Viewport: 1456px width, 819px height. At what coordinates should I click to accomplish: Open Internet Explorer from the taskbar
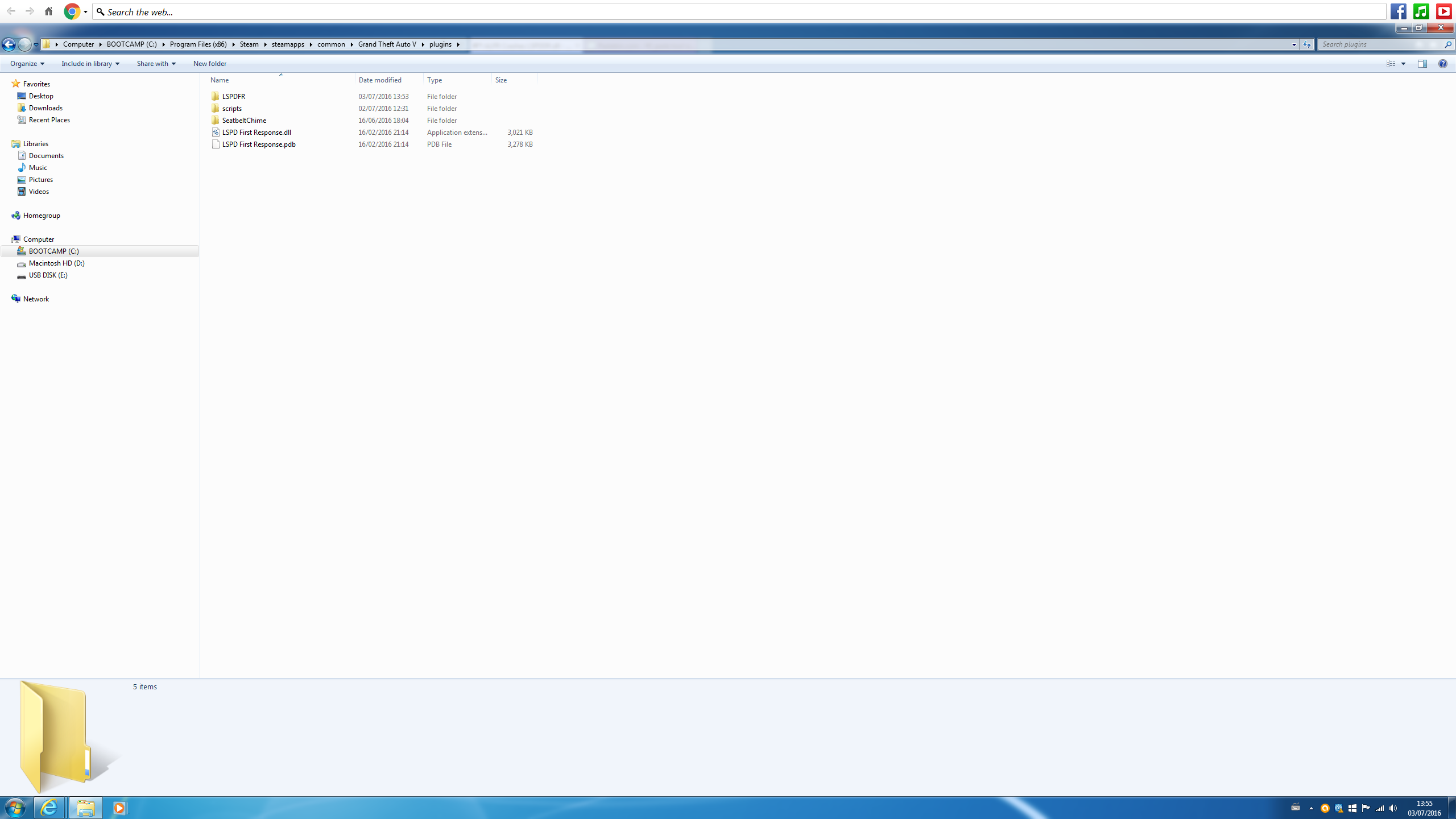(x=49, y=808)
